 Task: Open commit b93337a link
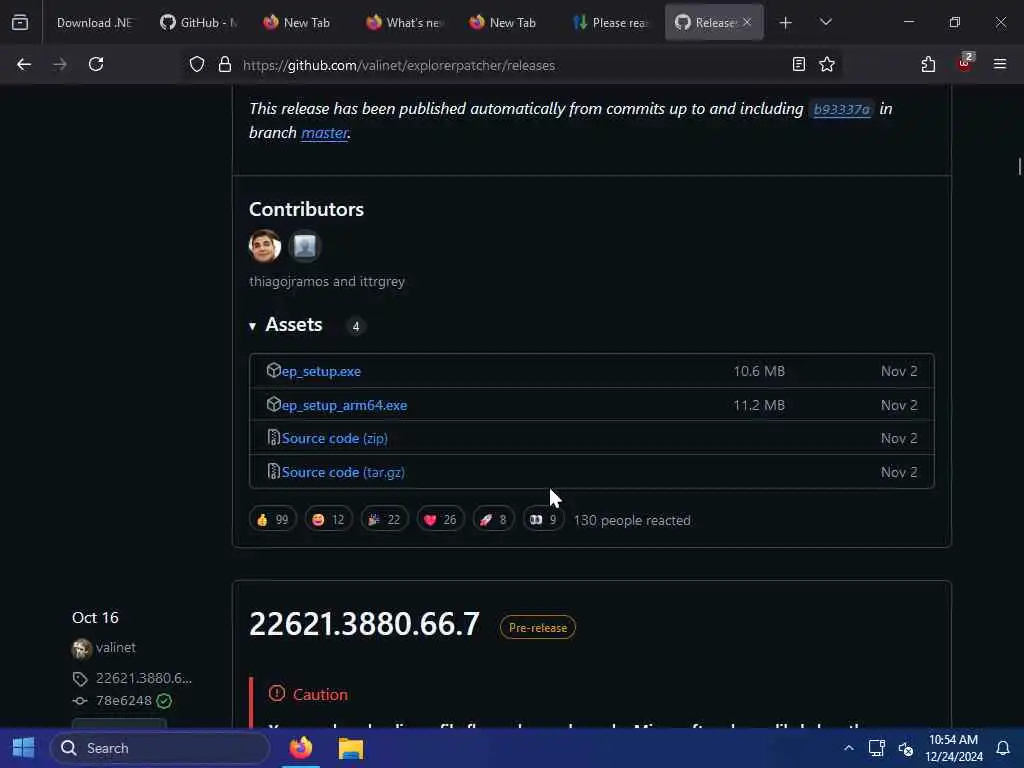pyautogui.click(x=841, y=109)
